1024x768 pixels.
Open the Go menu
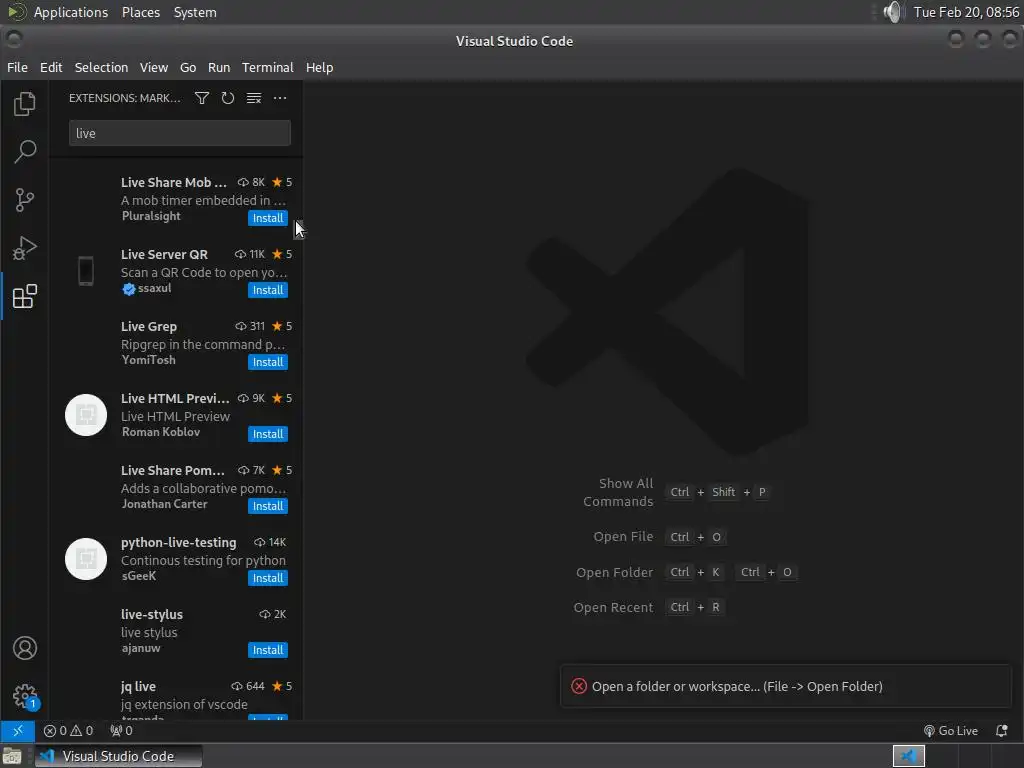(188, 67)
